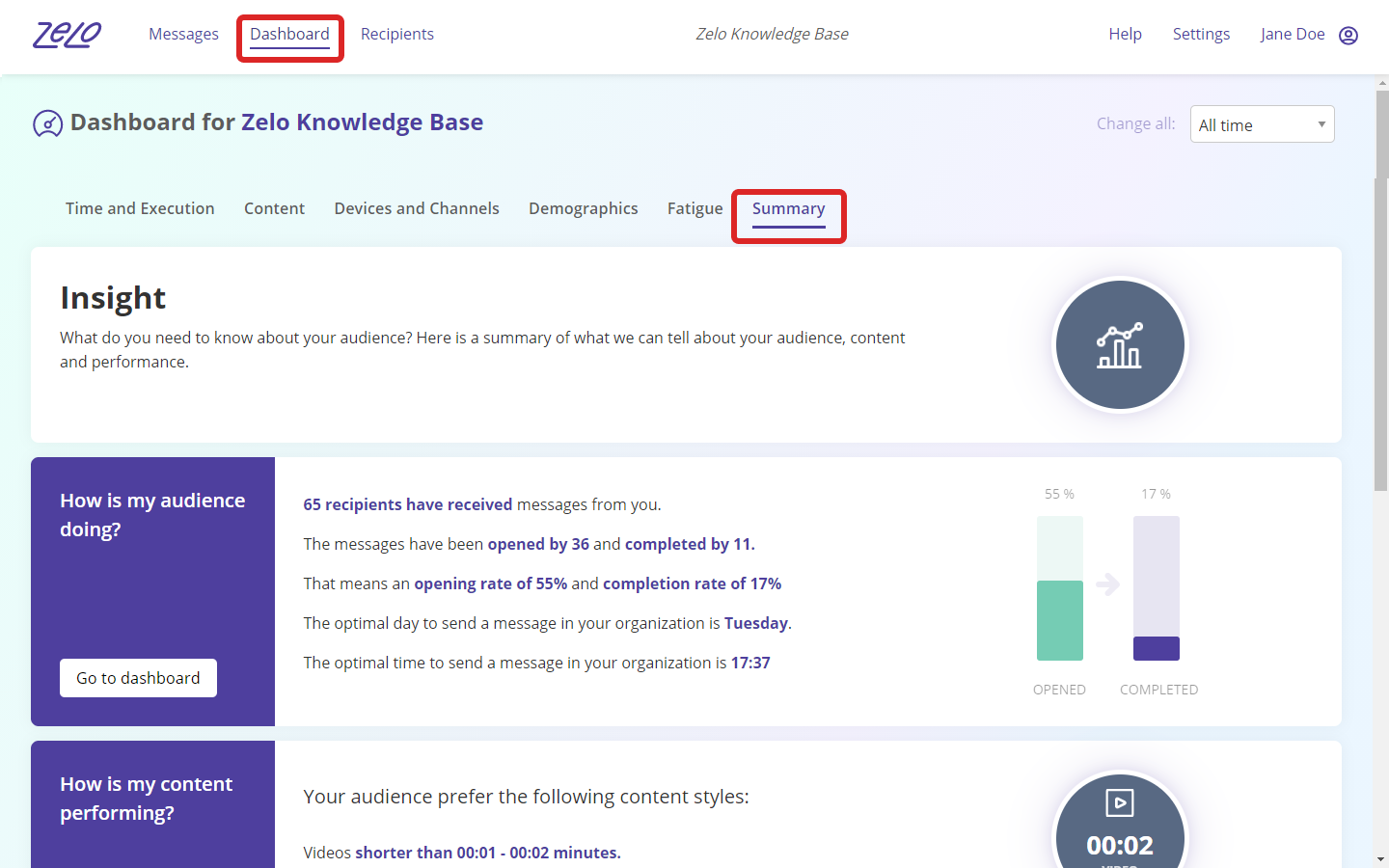Click the video play icon in circle
Screen dimensions: 1389x868
pyautogui.click(x=1119, y=802)
